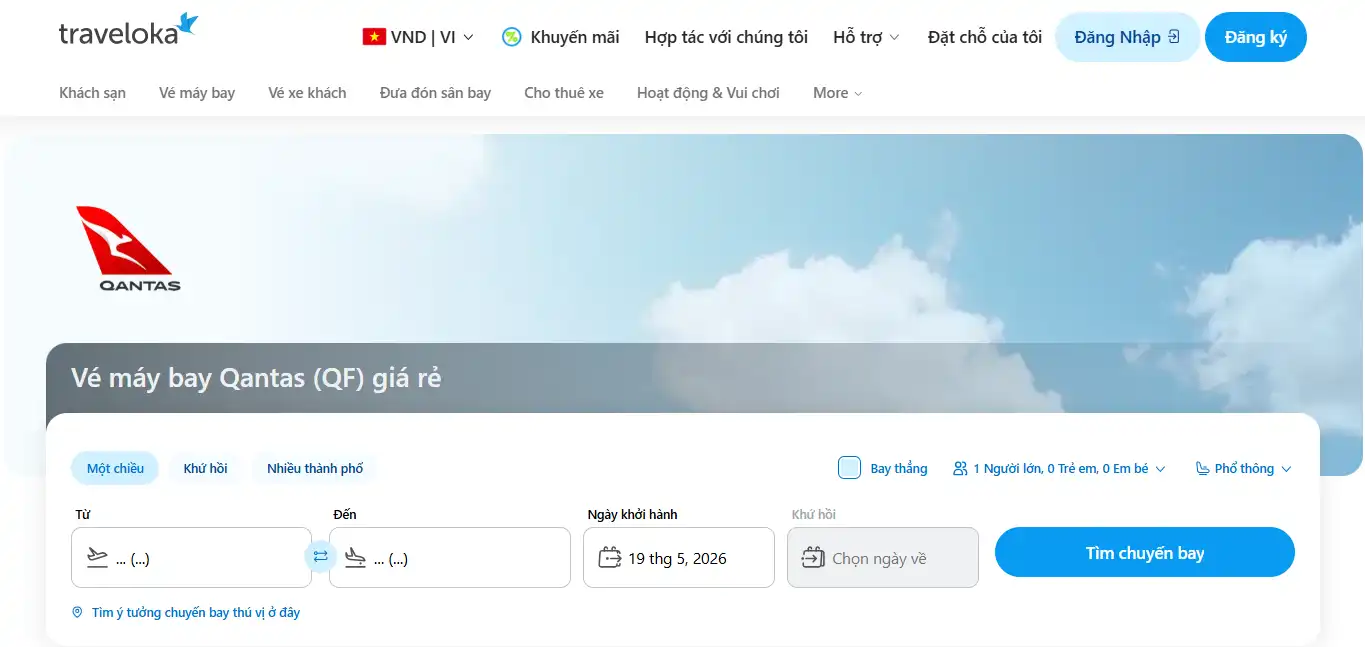Image resolution: width=1365 pixels, height=647 pixels.
Task: Open the VND | VI currency language dropdown
Action: [418, 37]
